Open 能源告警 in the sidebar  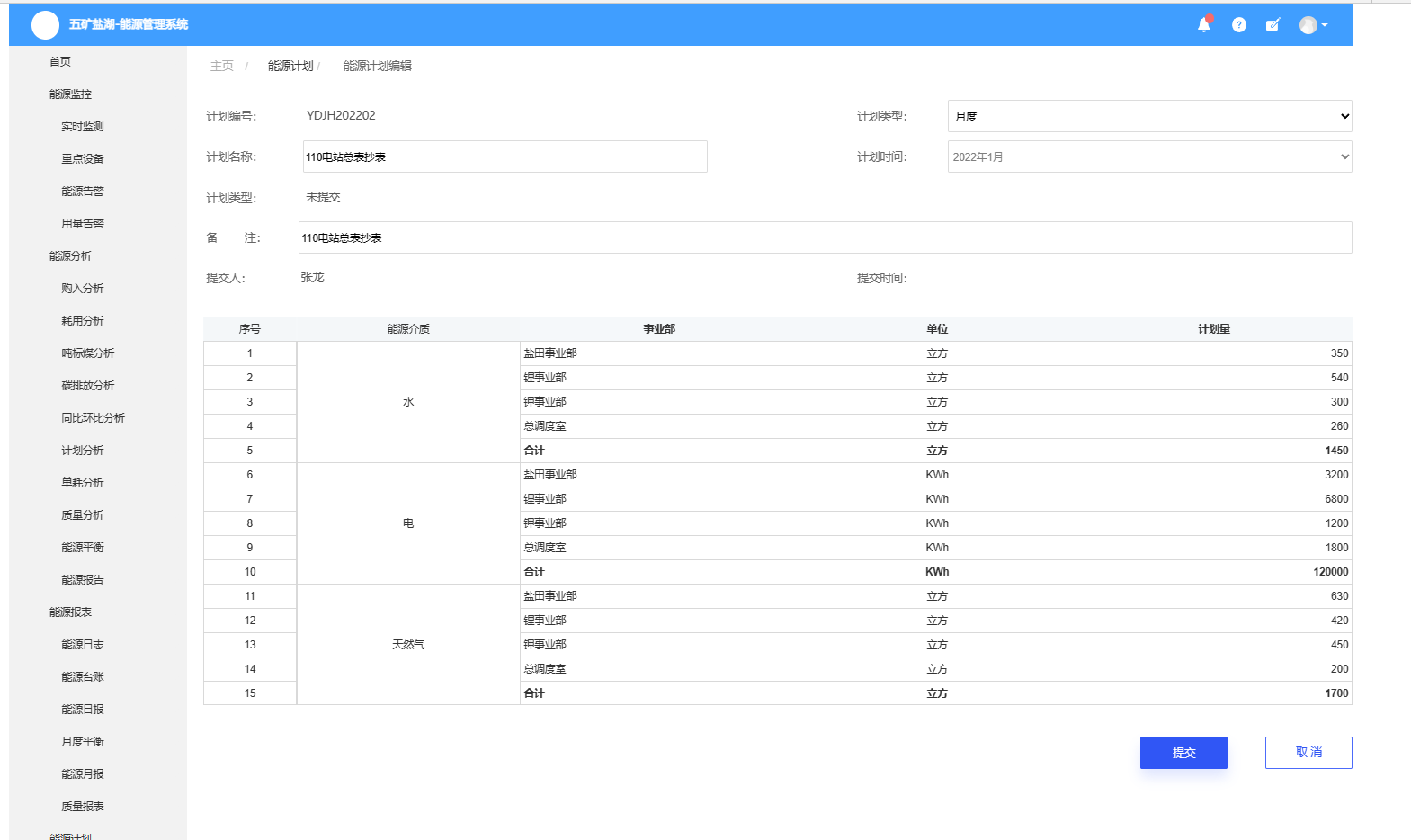click(83, 191)
